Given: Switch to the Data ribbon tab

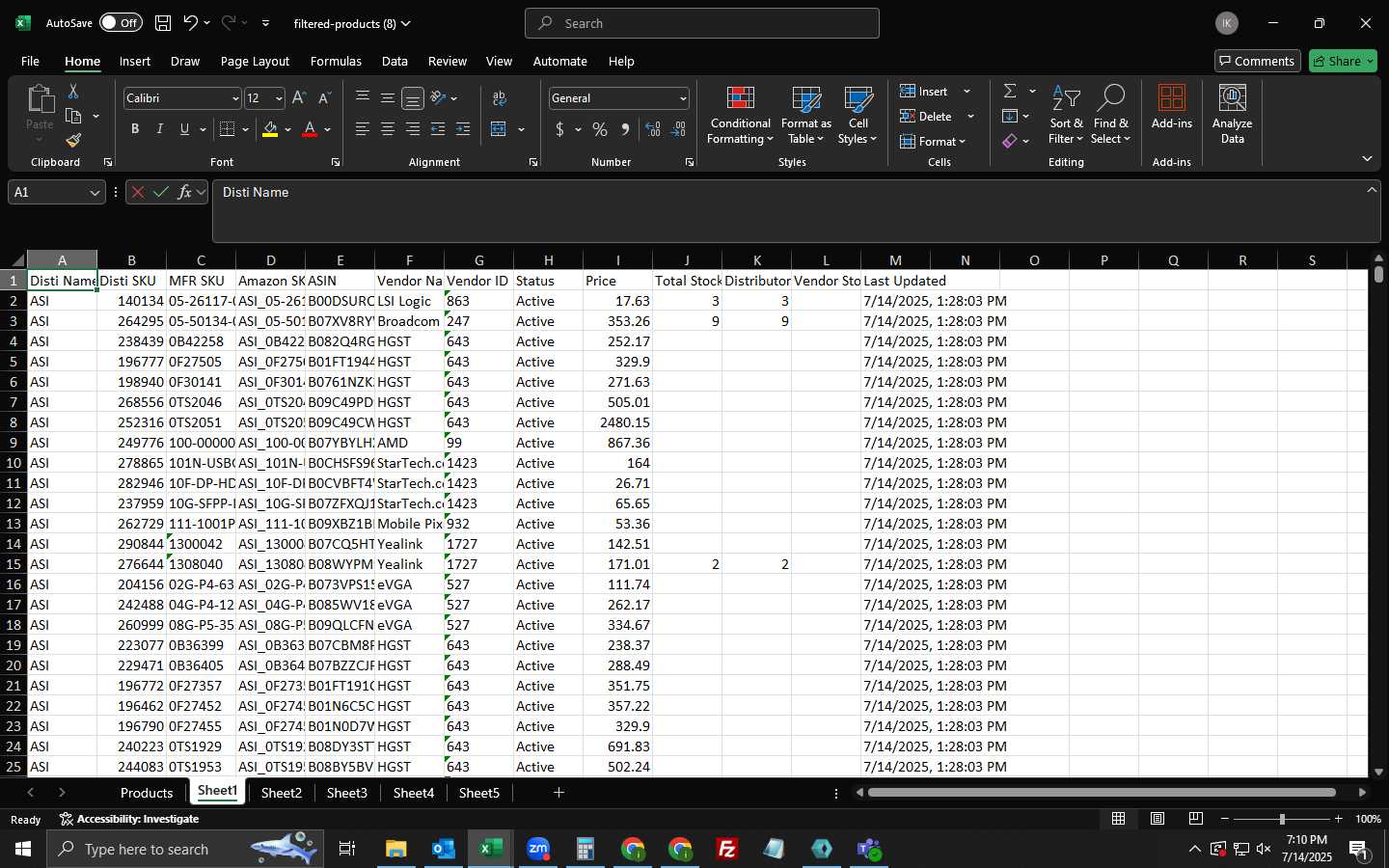Looking at the screenshot, I should [395, 61].
